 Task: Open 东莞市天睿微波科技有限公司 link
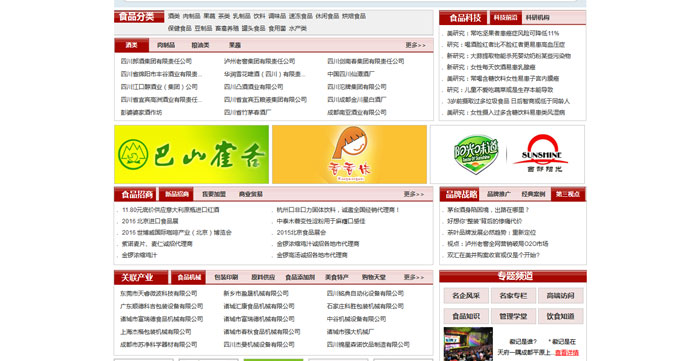tap(158, 293)
